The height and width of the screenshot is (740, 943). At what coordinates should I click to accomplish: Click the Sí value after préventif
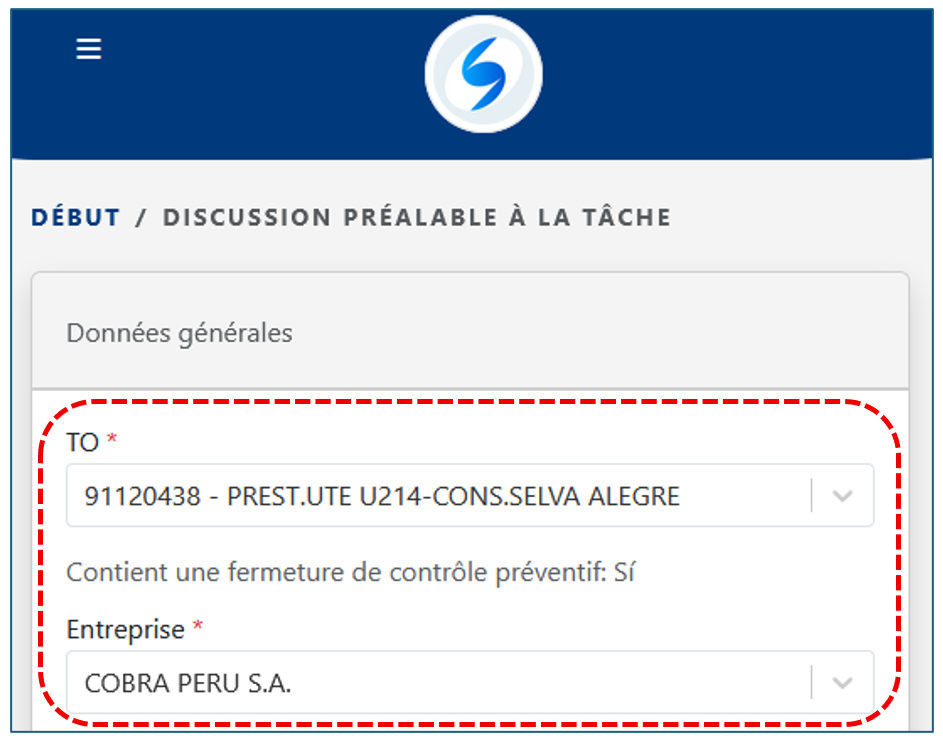click(624, 573)
